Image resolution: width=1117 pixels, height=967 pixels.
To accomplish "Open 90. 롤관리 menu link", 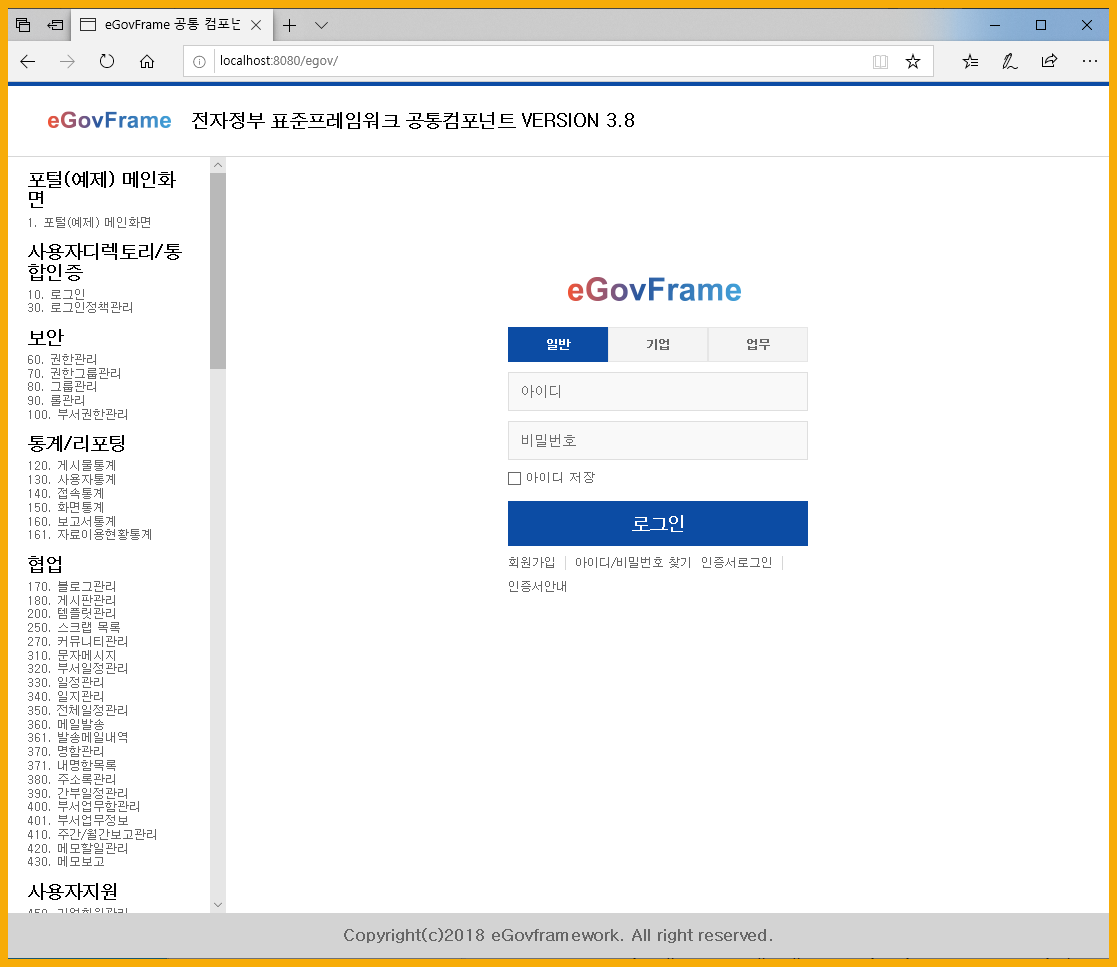I will coord(56,400).
